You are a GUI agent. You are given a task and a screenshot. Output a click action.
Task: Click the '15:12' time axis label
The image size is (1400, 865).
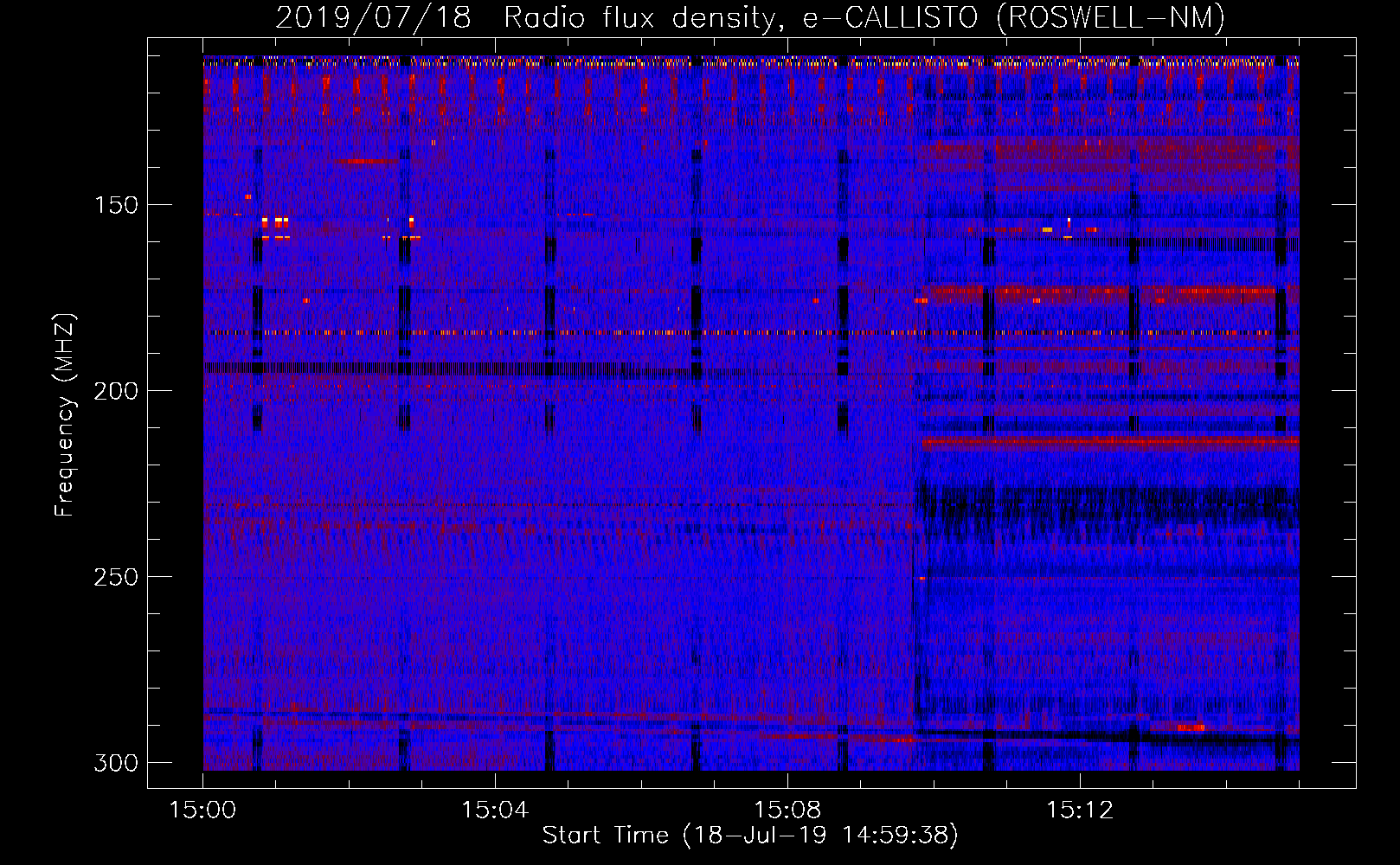coord(1079,811)
